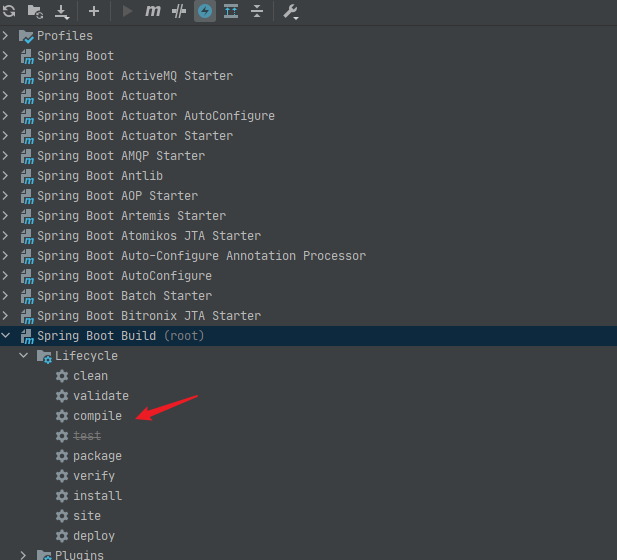
Task: Collapse the Lifecycle node
Action: 24,356
